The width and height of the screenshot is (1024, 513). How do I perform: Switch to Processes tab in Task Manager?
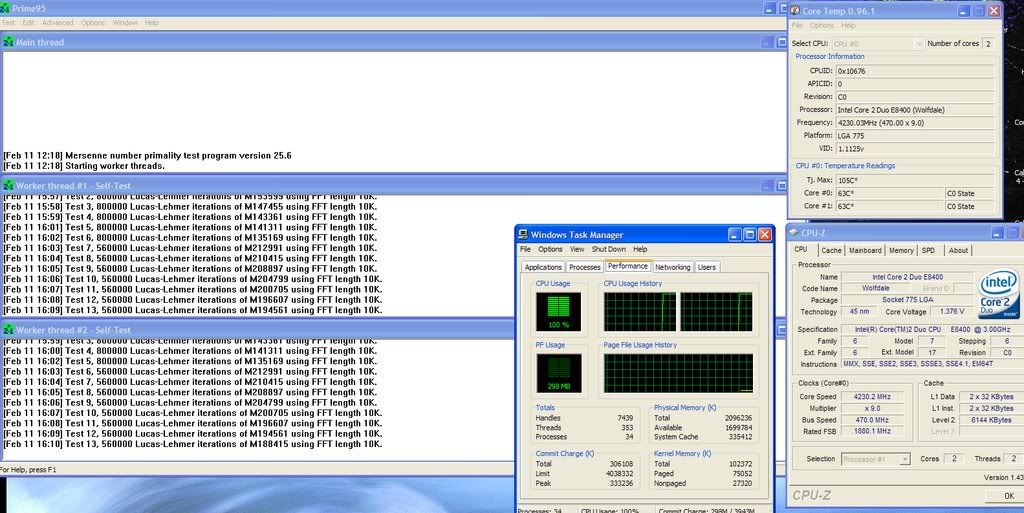(x=584, y=267)
